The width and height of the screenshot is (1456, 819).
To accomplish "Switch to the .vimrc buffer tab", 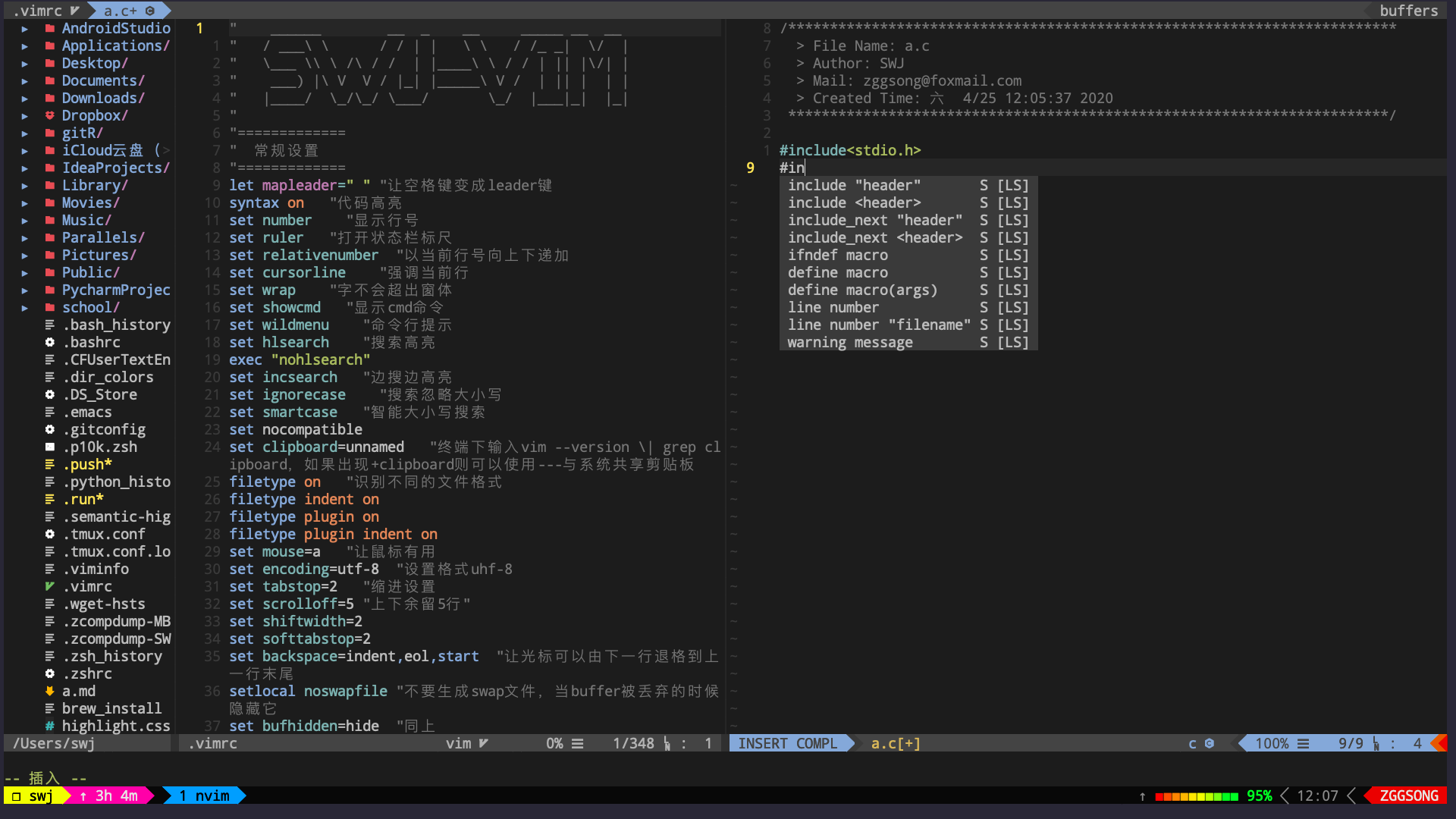I will [x=38, y=11].
